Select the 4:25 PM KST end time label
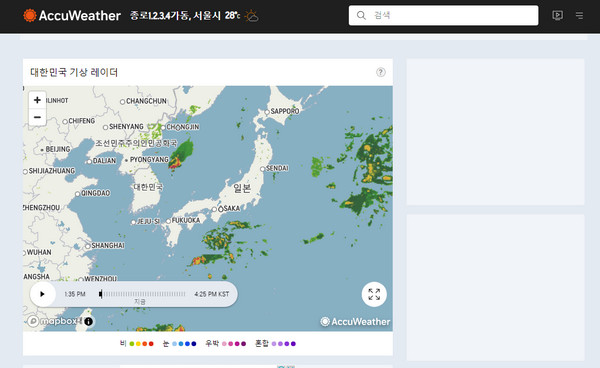Screen dimensions: 600x368 [212, 294]
